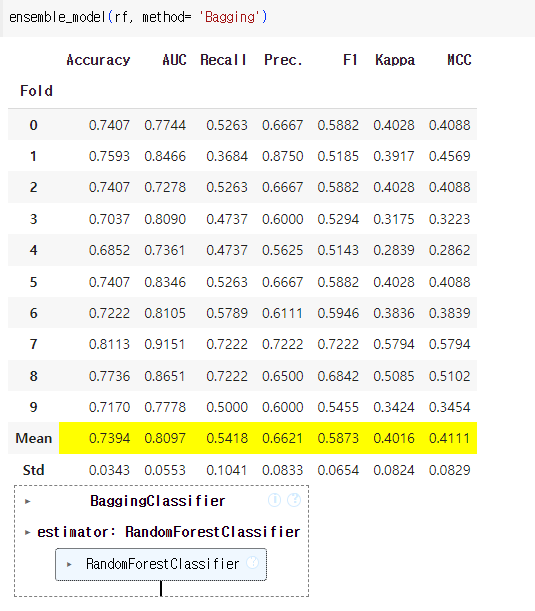Click Mean Kappa value 0.4016
The width and height of the screenshot is (535, 611).
pyautogui.click(x=394, y=438)
